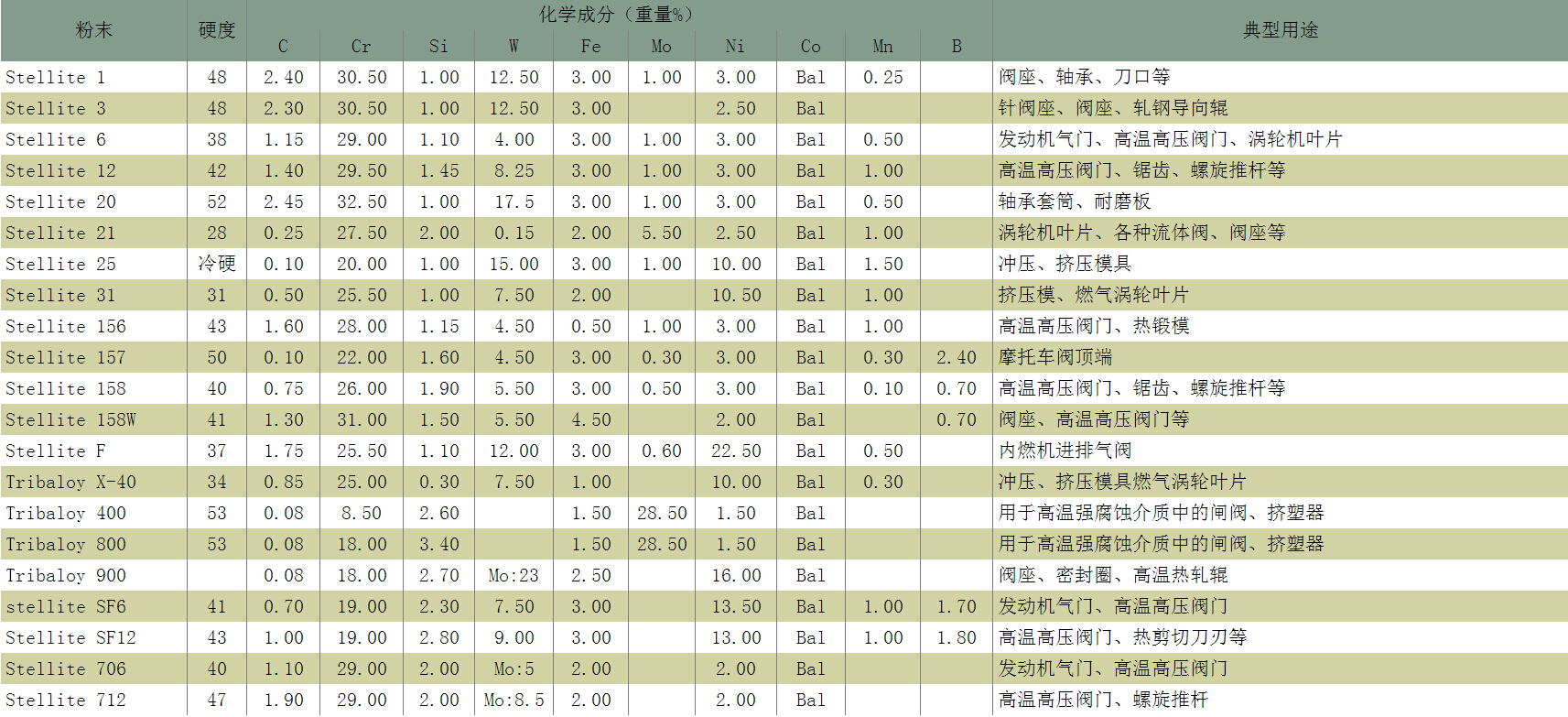Screen dimensions: 1568x717
Task: Click the Stellite 31 row name
Action: (60, 296)
